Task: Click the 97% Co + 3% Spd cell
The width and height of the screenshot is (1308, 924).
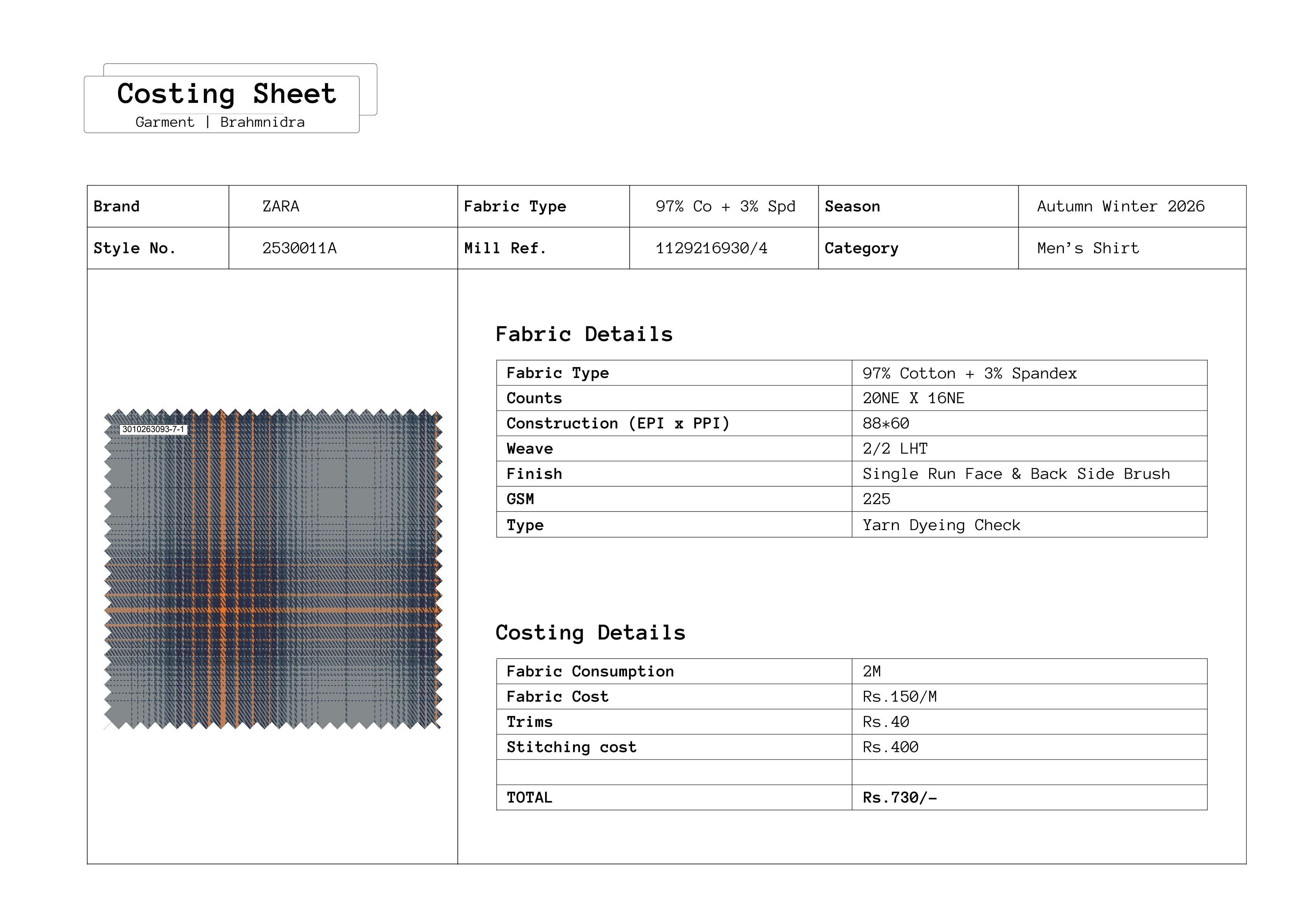Action: 724,206
